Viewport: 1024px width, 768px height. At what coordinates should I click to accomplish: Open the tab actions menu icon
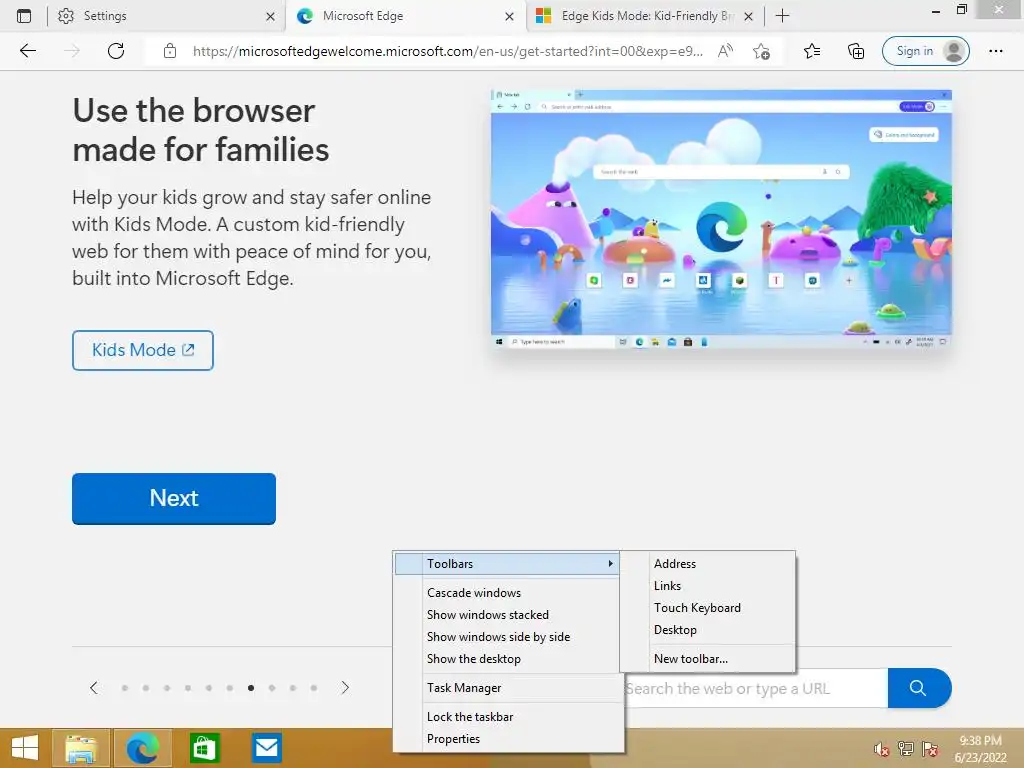[x=24, y=16]
